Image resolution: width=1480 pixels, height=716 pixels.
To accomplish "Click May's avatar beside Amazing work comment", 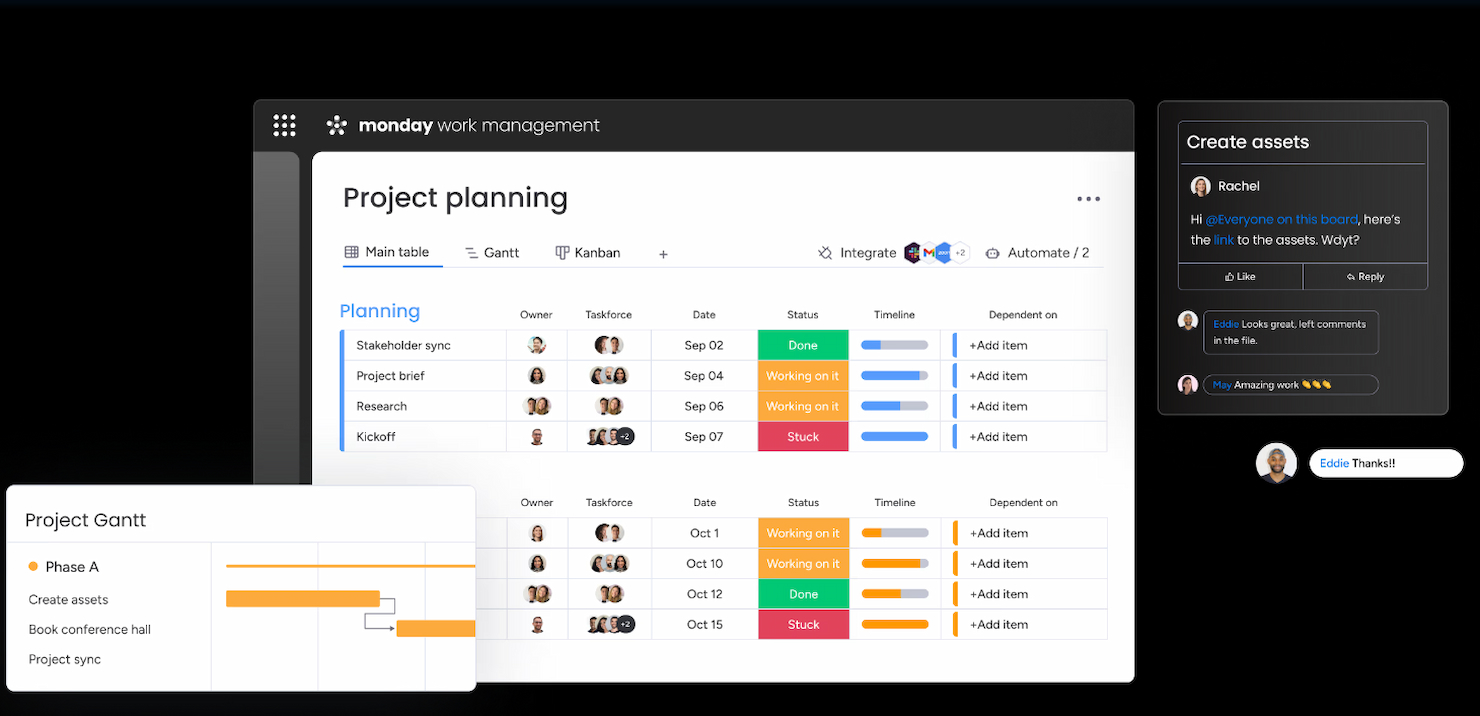I will [x=1188, y=384].
